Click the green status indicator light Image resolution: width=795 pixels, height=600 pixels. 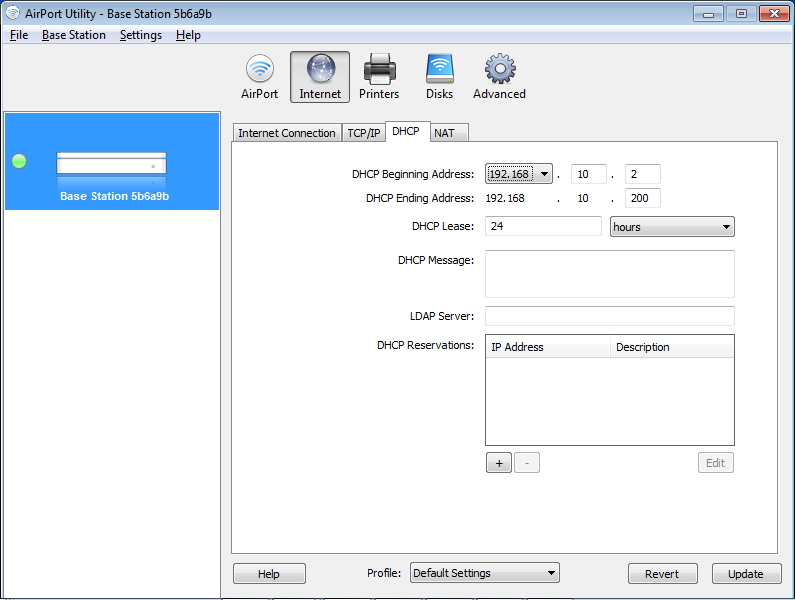click(x=19, y=161)
